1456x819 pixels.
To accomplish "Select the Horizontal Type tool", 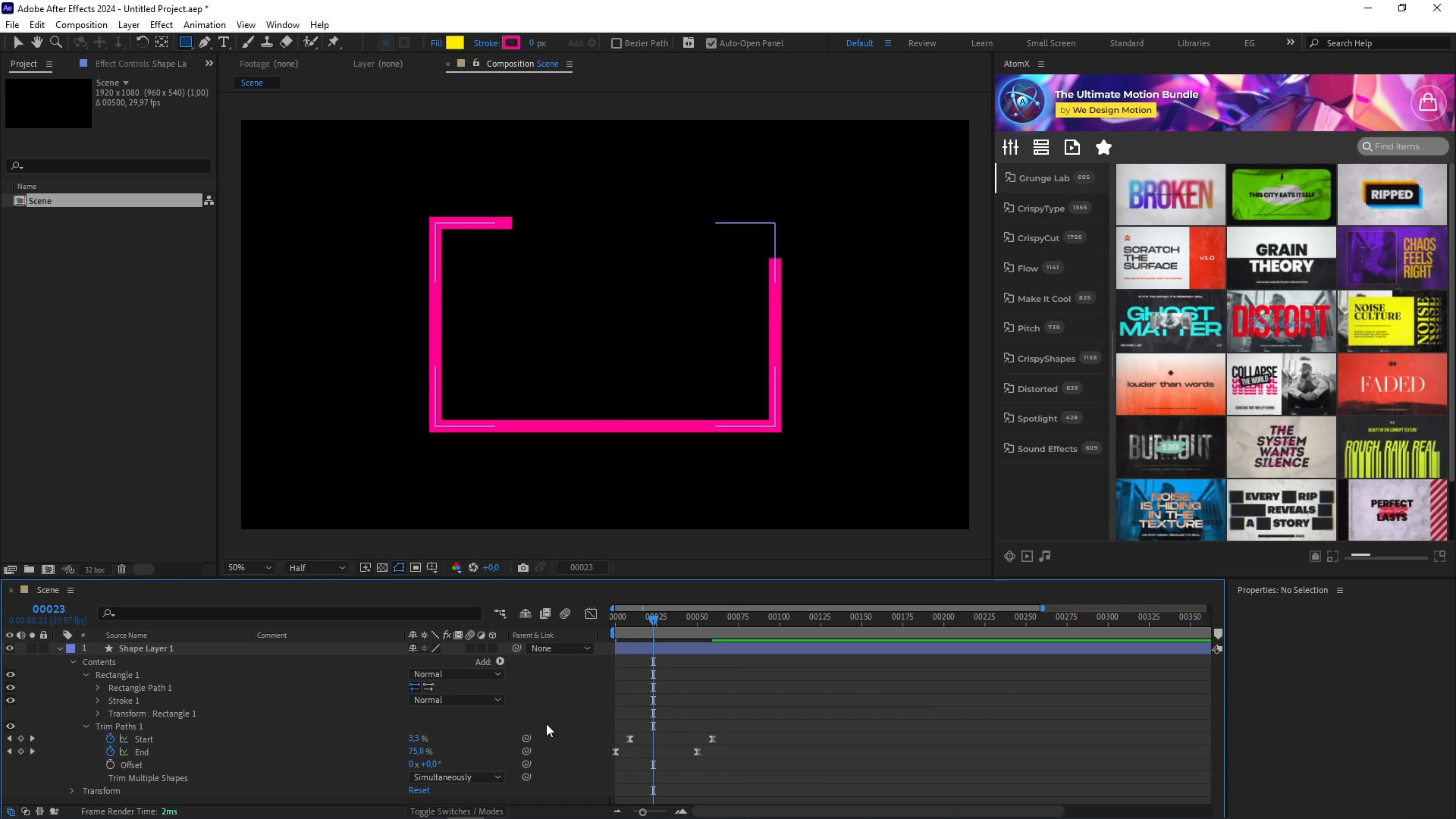I will coord(224,43).
